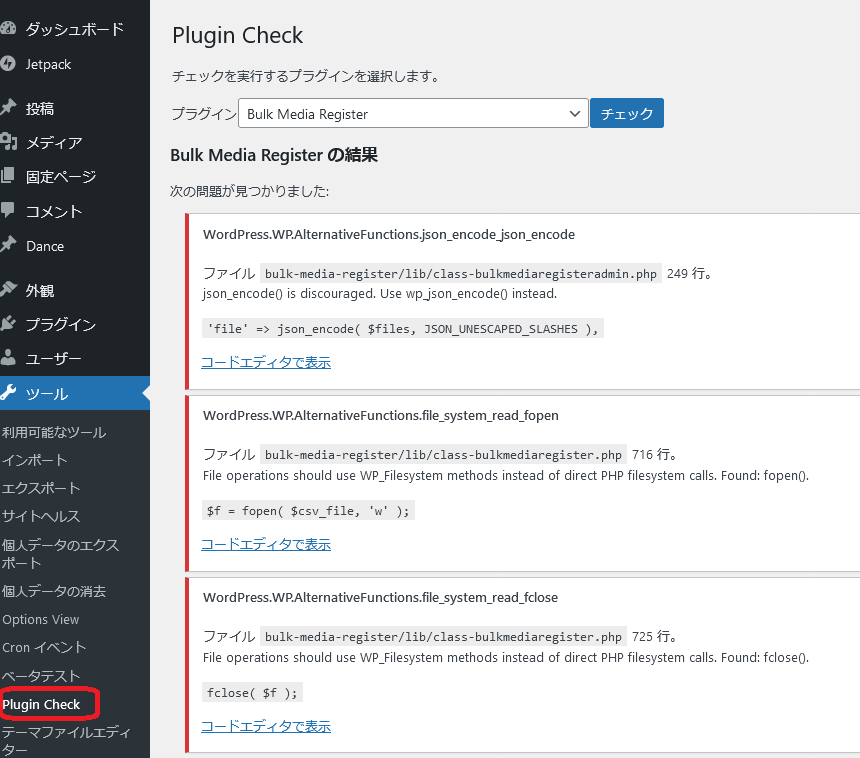The width and height of the screenshot is (860, 758).
Task: Click the wrench icon beside ツール
Action: pos(7,393)
